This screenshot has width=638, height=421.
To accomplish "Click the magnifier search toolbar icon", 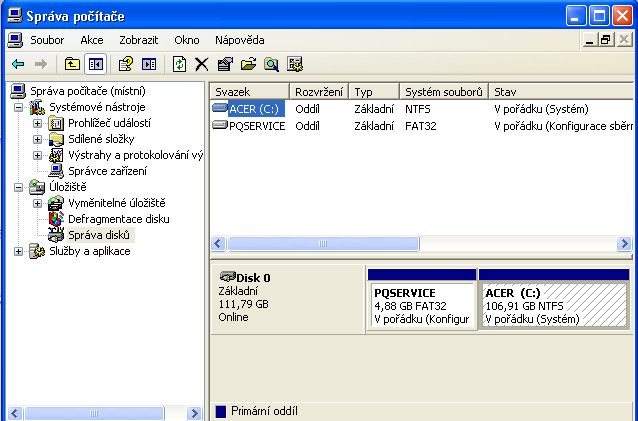I will tap(271, 64).
